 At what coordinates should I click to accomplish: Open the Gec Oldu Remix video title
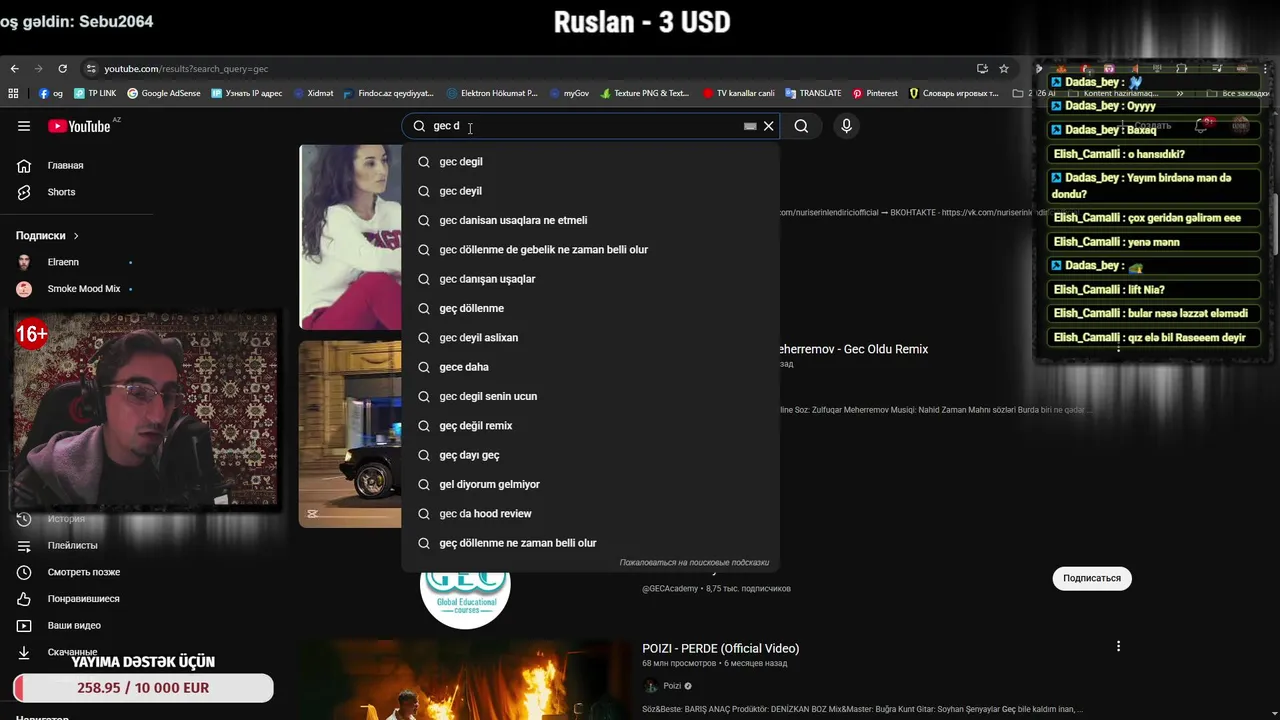pyautogui.click(x=853, y=349)
